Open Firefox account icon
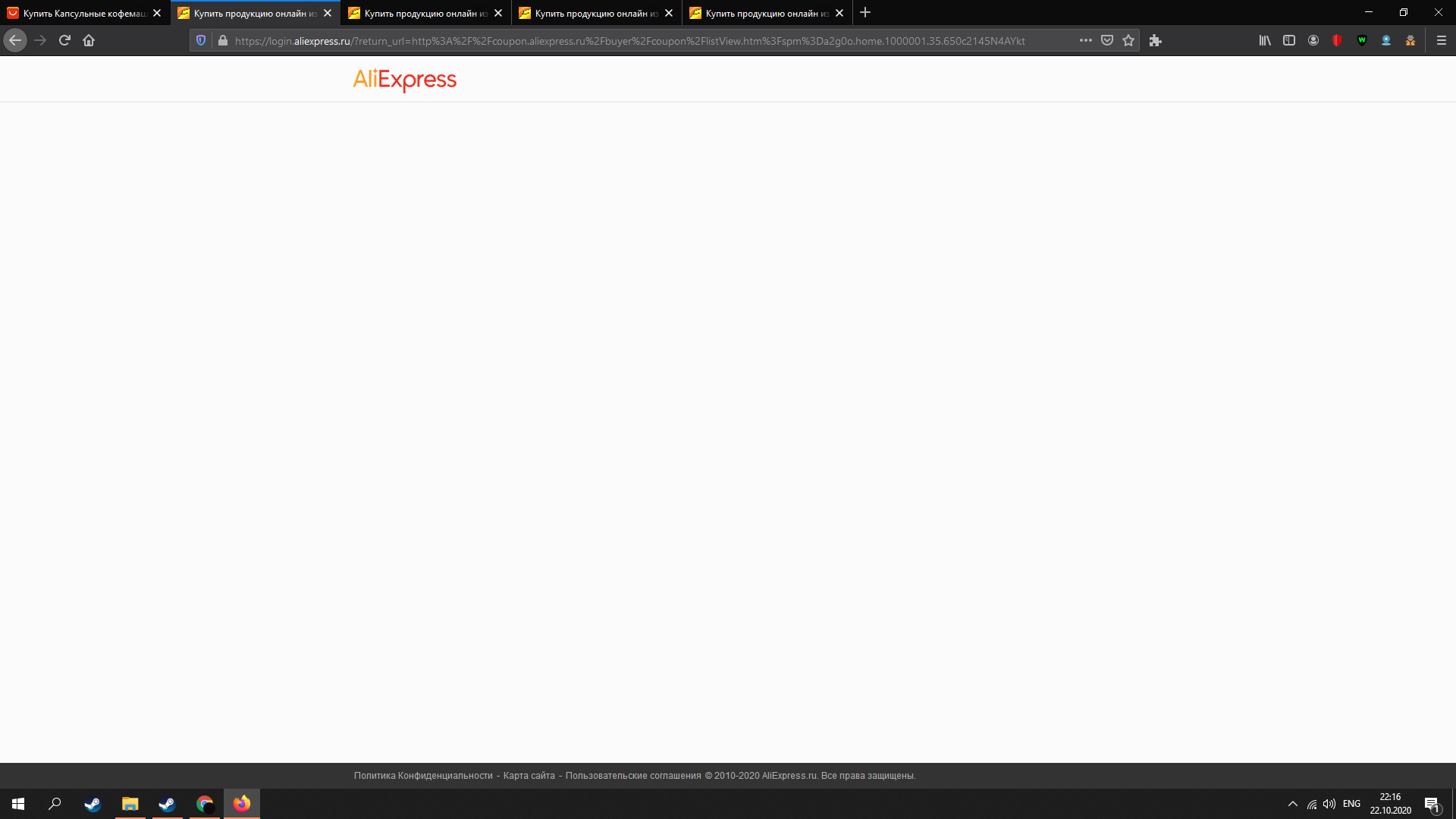Viewport: 1456px width, 819px height. (x=1313, y=40)
